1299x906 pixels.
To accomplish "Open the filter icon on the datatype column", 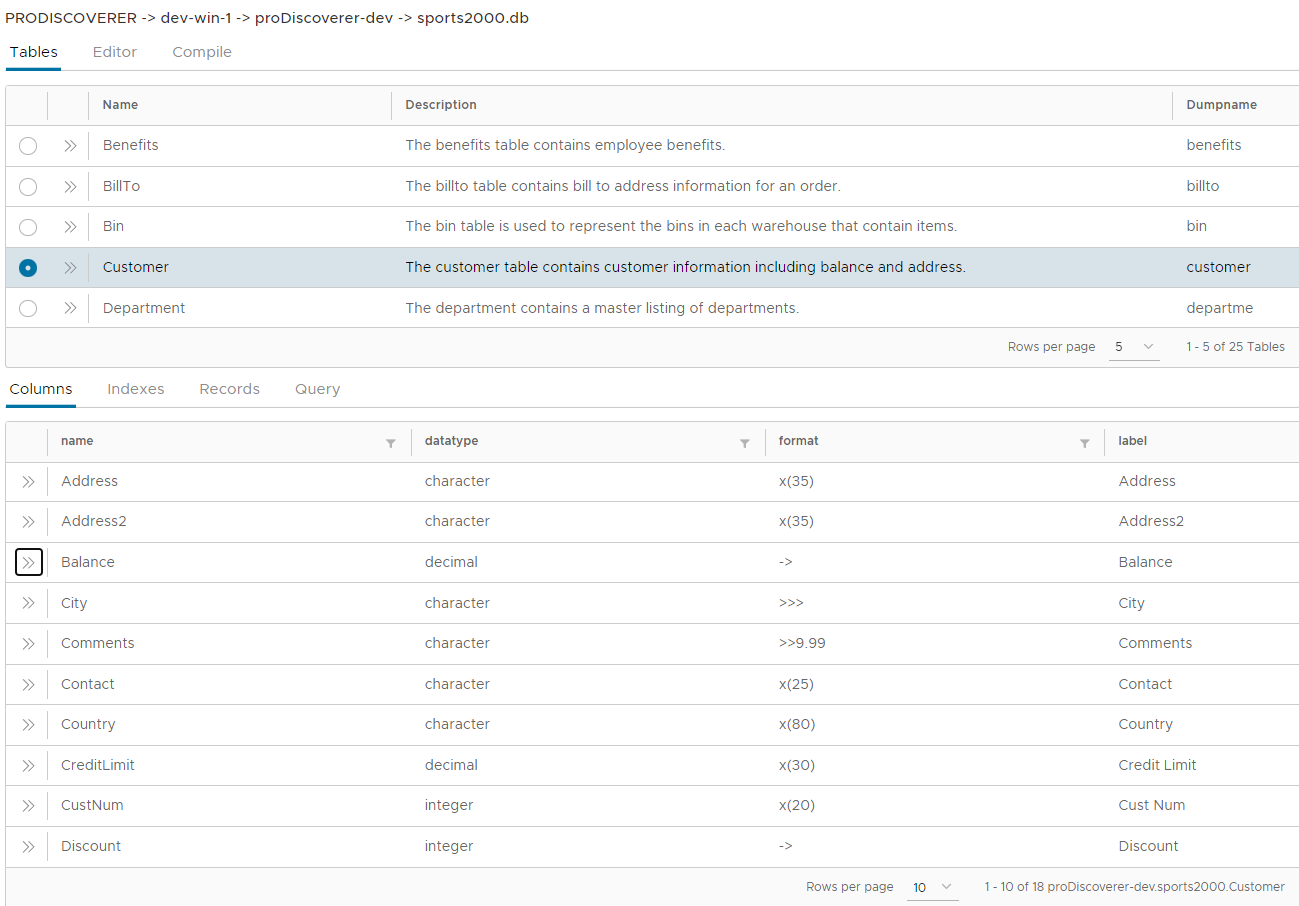I will [744, 441].
